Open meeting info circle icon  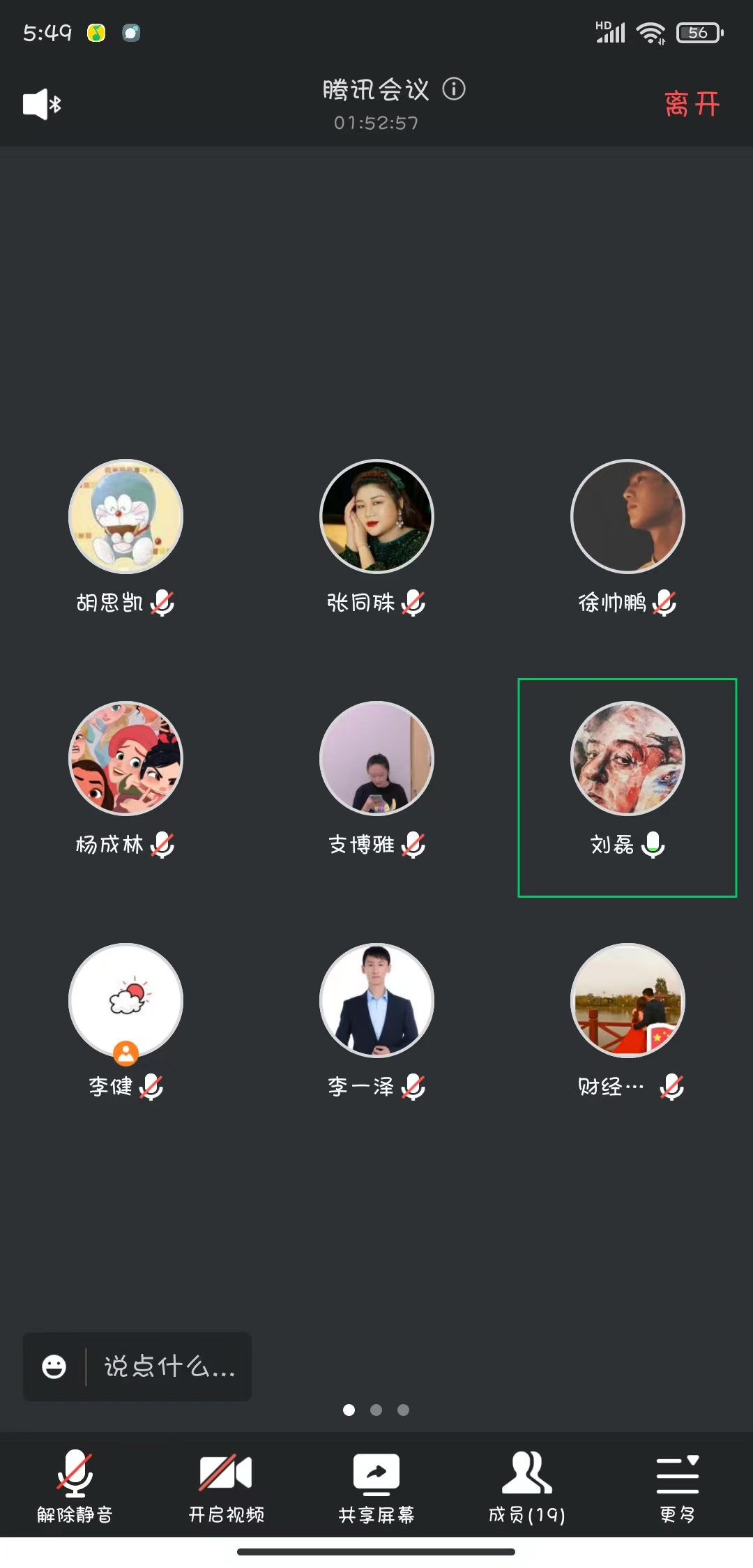click(454, 89)
